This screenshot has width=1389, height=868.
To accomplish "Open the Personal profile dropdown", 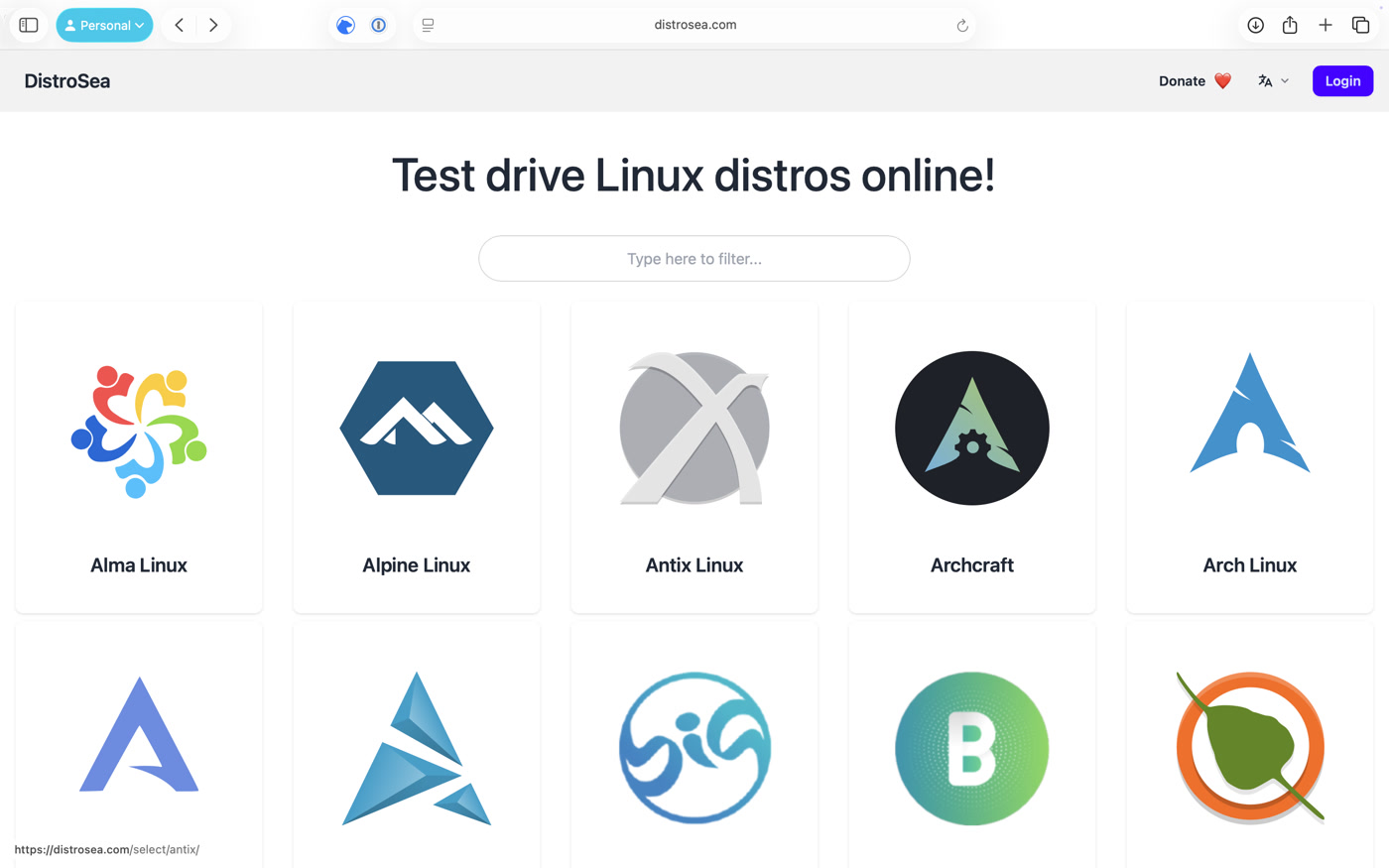I will (104, 25).
